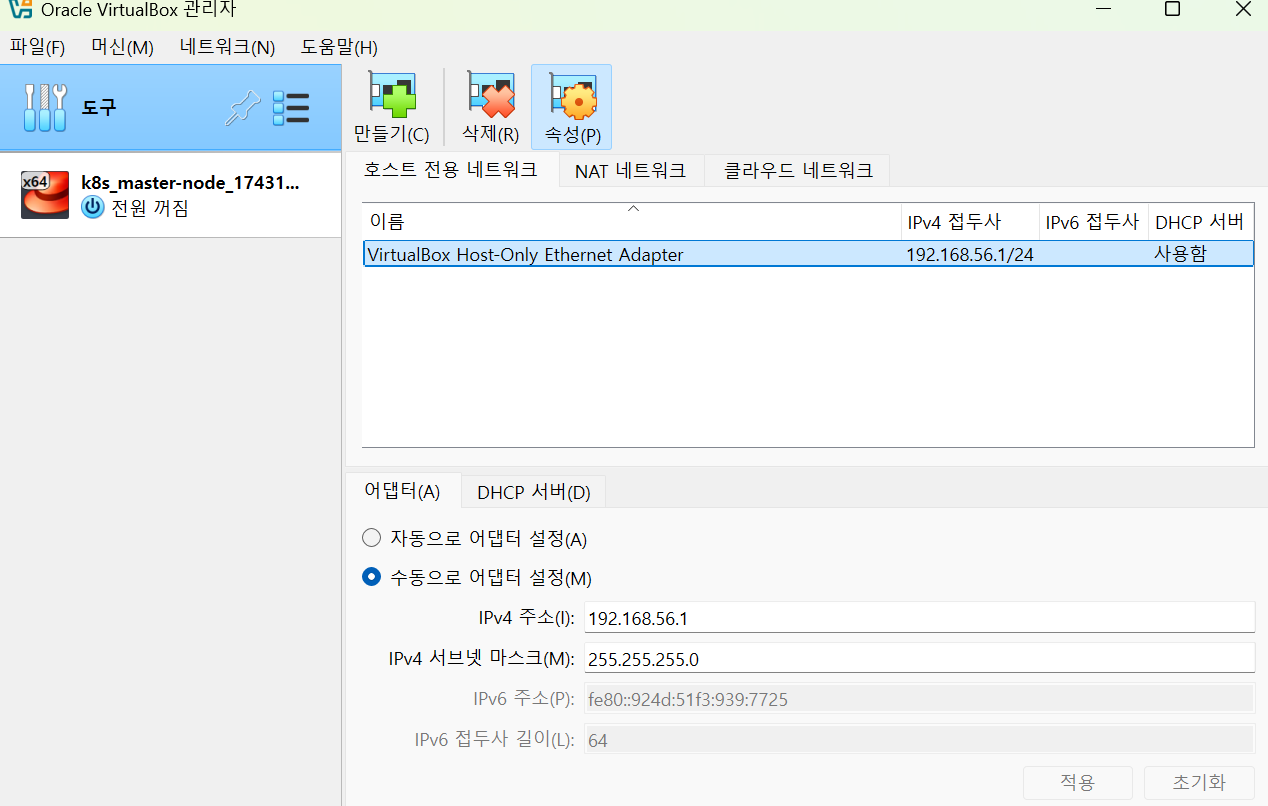1268x806 pixels.
Task: Open the Machine (머신) menu
Action: click(122, 47)
